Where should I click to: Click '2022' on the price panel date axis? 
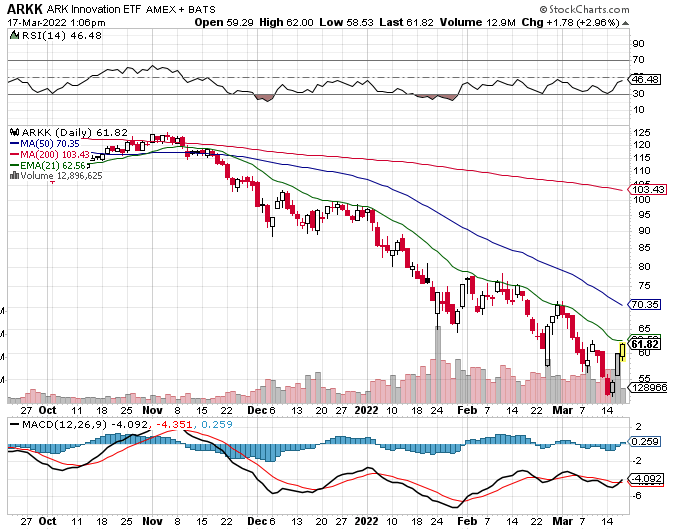click(367, 410)
